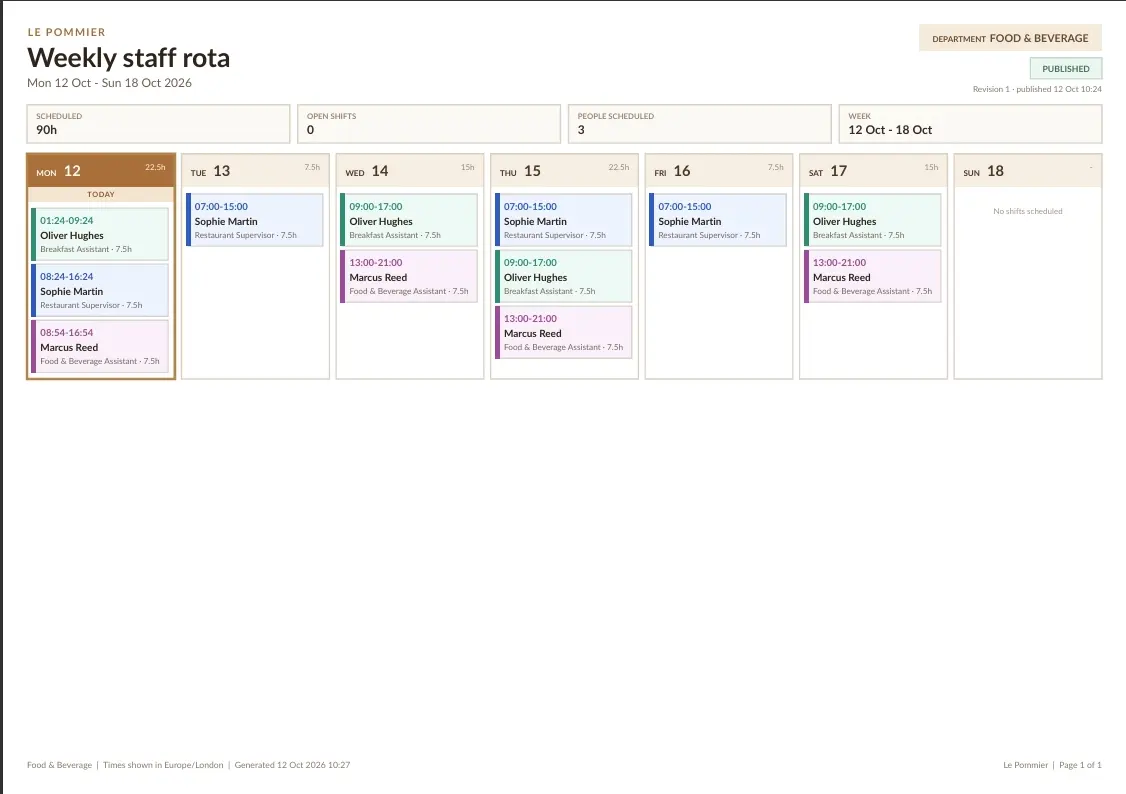Click the 7.5h total in Friday header
The image size is (1126, 794).
pos(776,167)
